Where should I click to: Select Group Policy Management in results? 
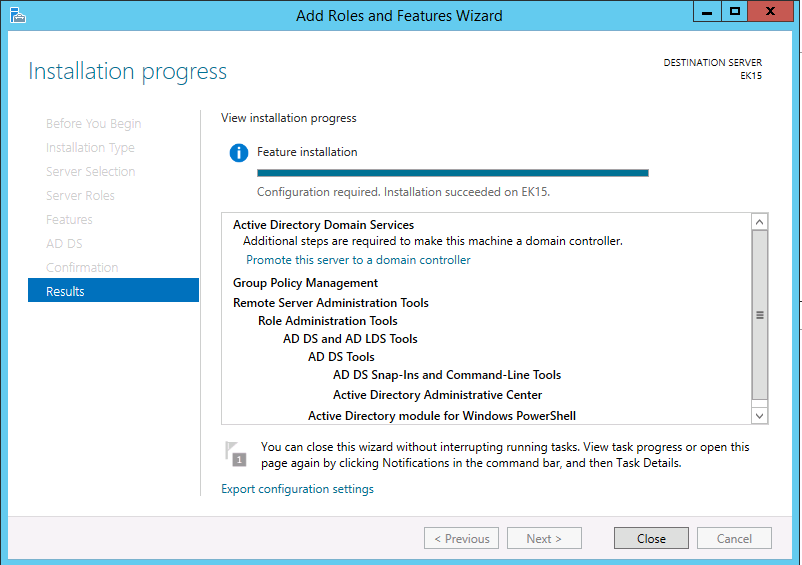tap(305, 283)
